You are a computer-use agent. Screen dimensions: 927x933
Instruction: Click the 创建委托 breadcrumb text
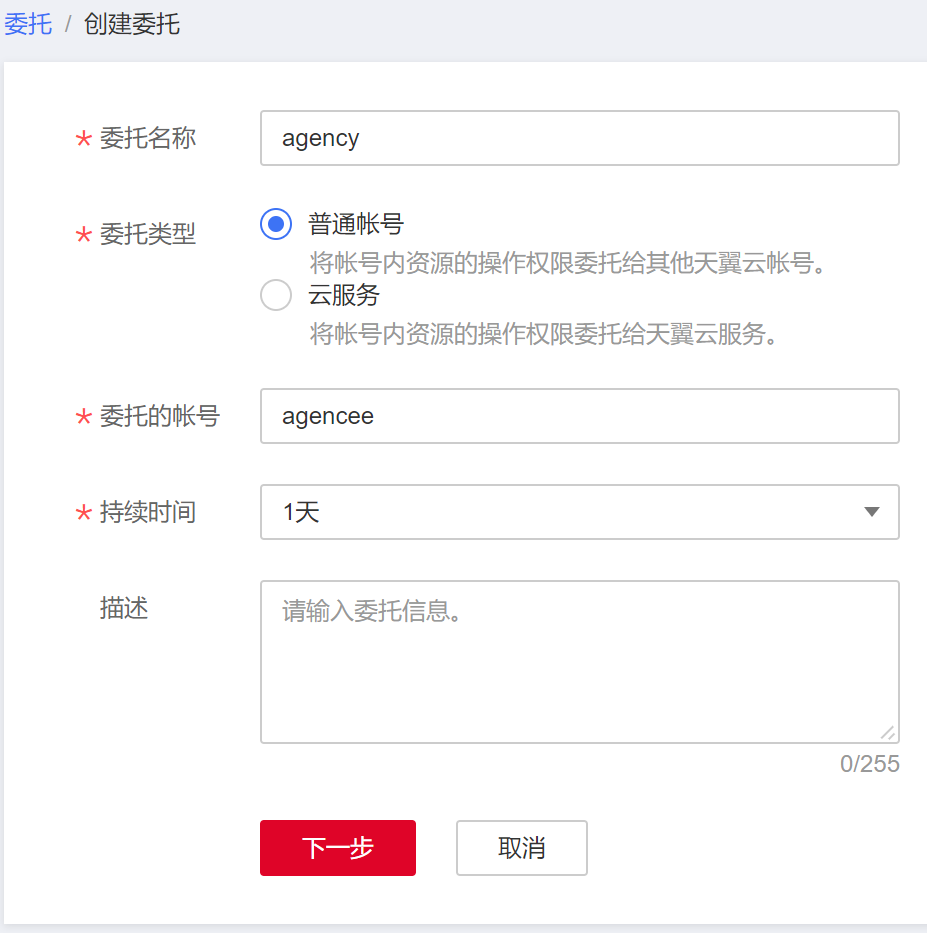click(132, 24)
